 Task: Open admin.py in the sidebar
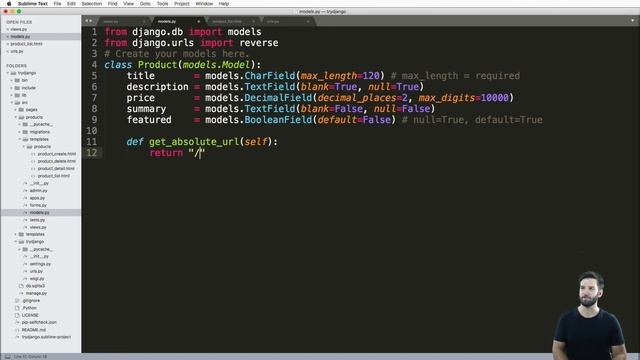coord(38,191)
